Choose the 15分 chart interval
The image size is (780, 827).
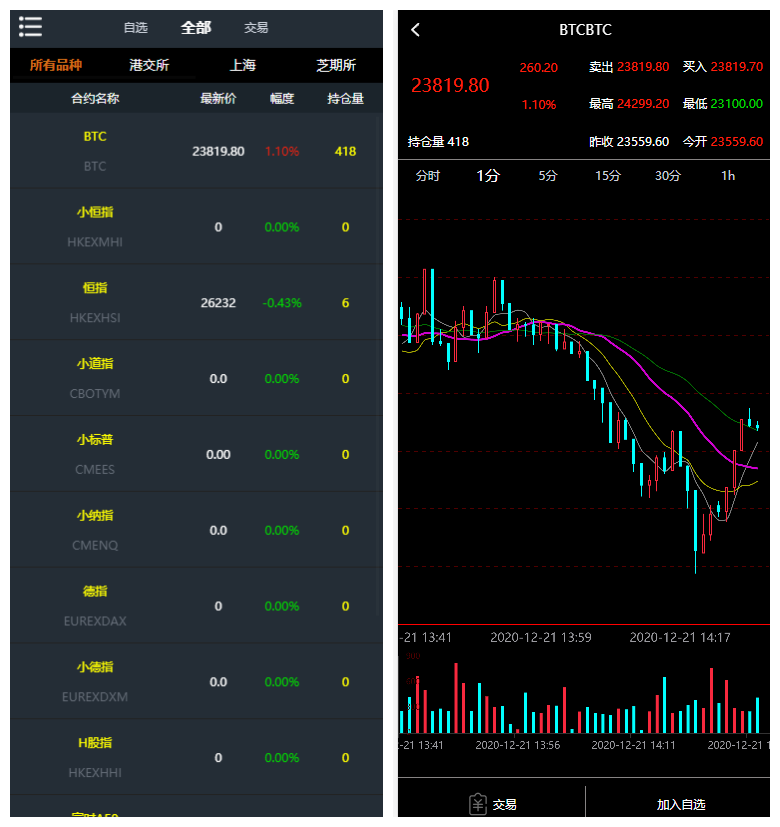pos(608,176)
